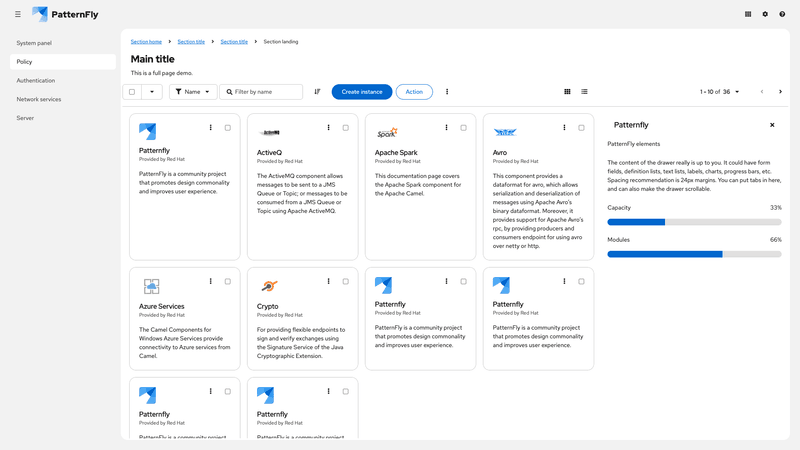This screenshot has width=800, height=450.
Task: Check the bulk select checkbox
Action: [x=132, y=92]
